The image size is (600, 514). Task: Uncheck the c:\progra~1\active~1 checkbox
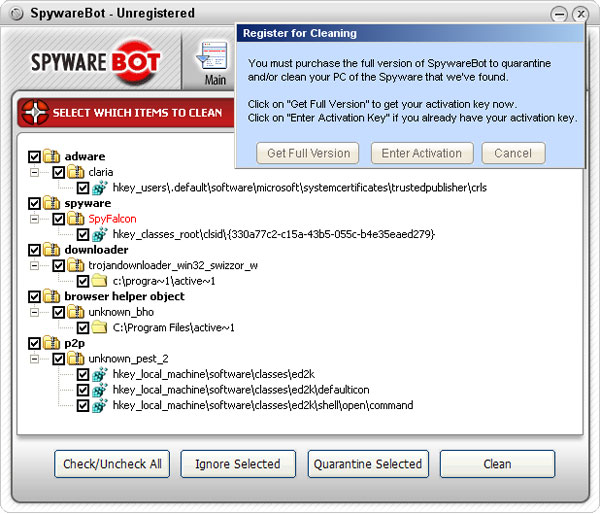pyautogui.click(x=83, y=281)
